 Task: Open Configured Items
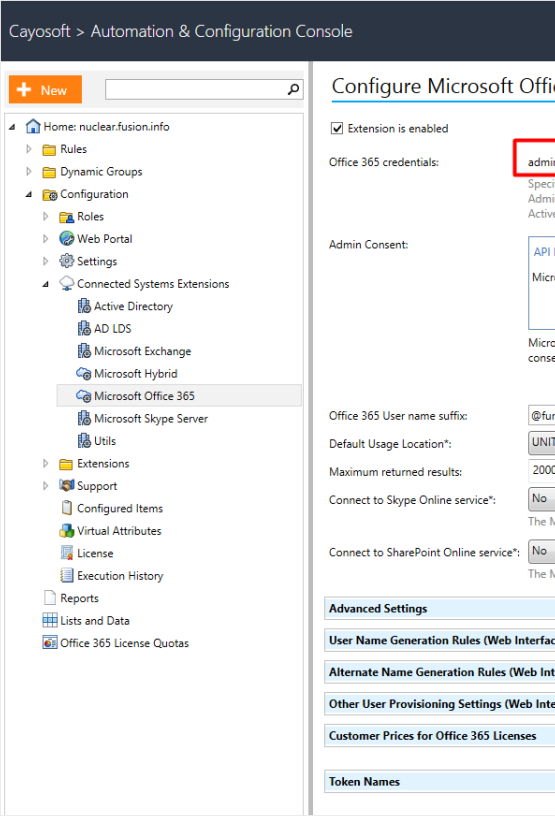click(x=120, y=508)
